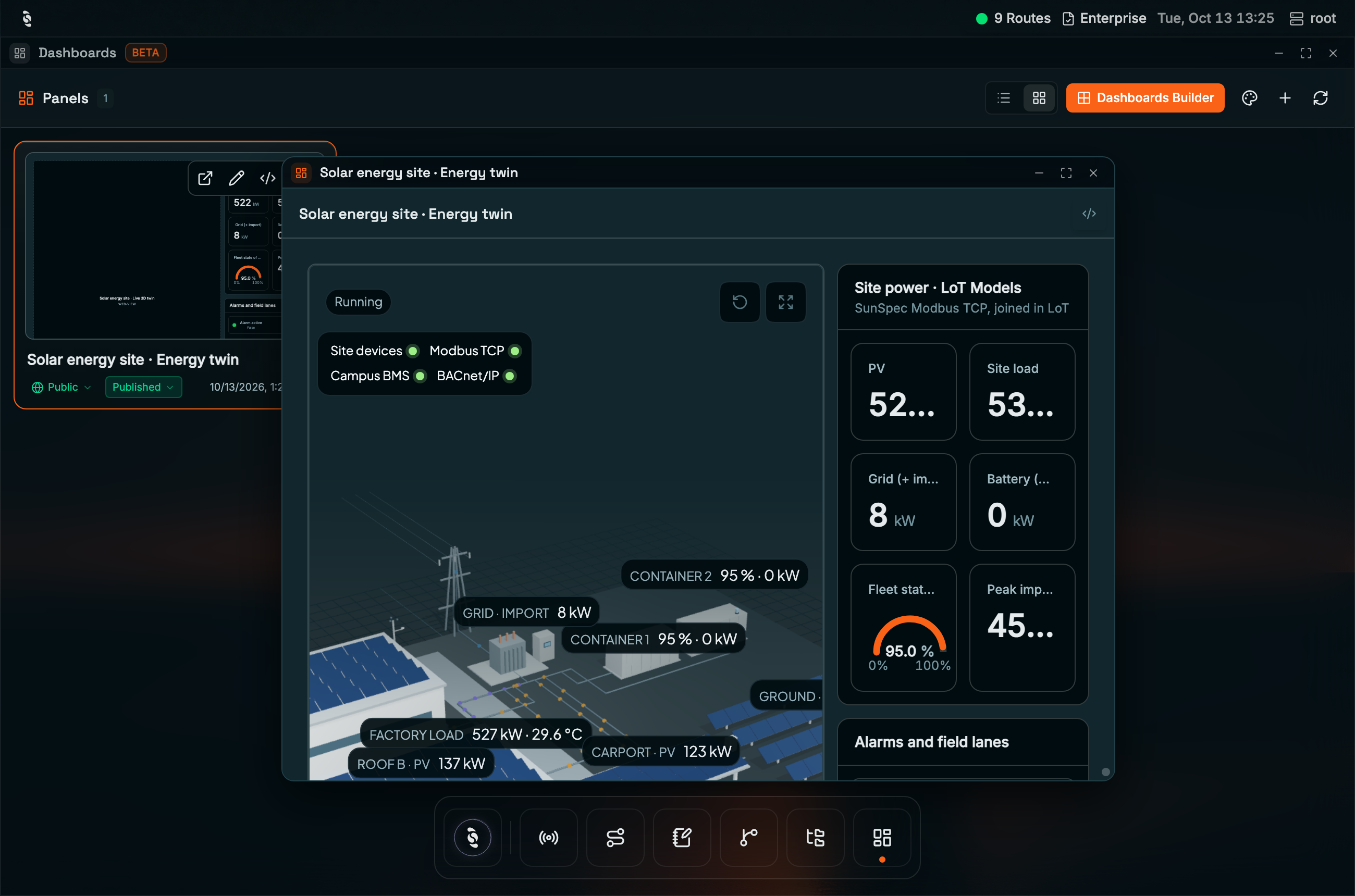The width and height of the screenshot is (1355, 896).
Task: Select the PV metric card
Action: tap(903, 392)
